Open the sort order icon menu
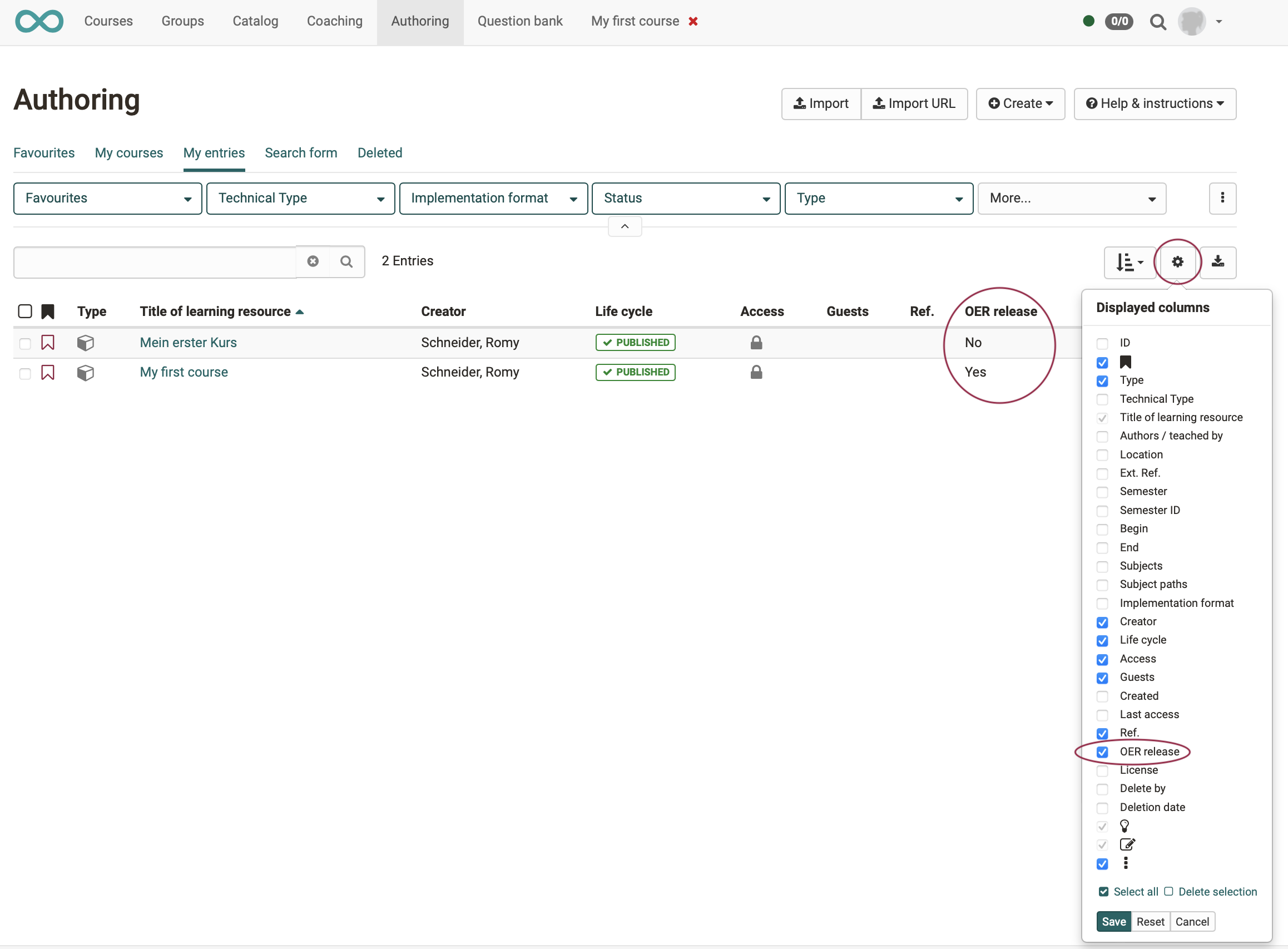 (x=1129, y=262)
